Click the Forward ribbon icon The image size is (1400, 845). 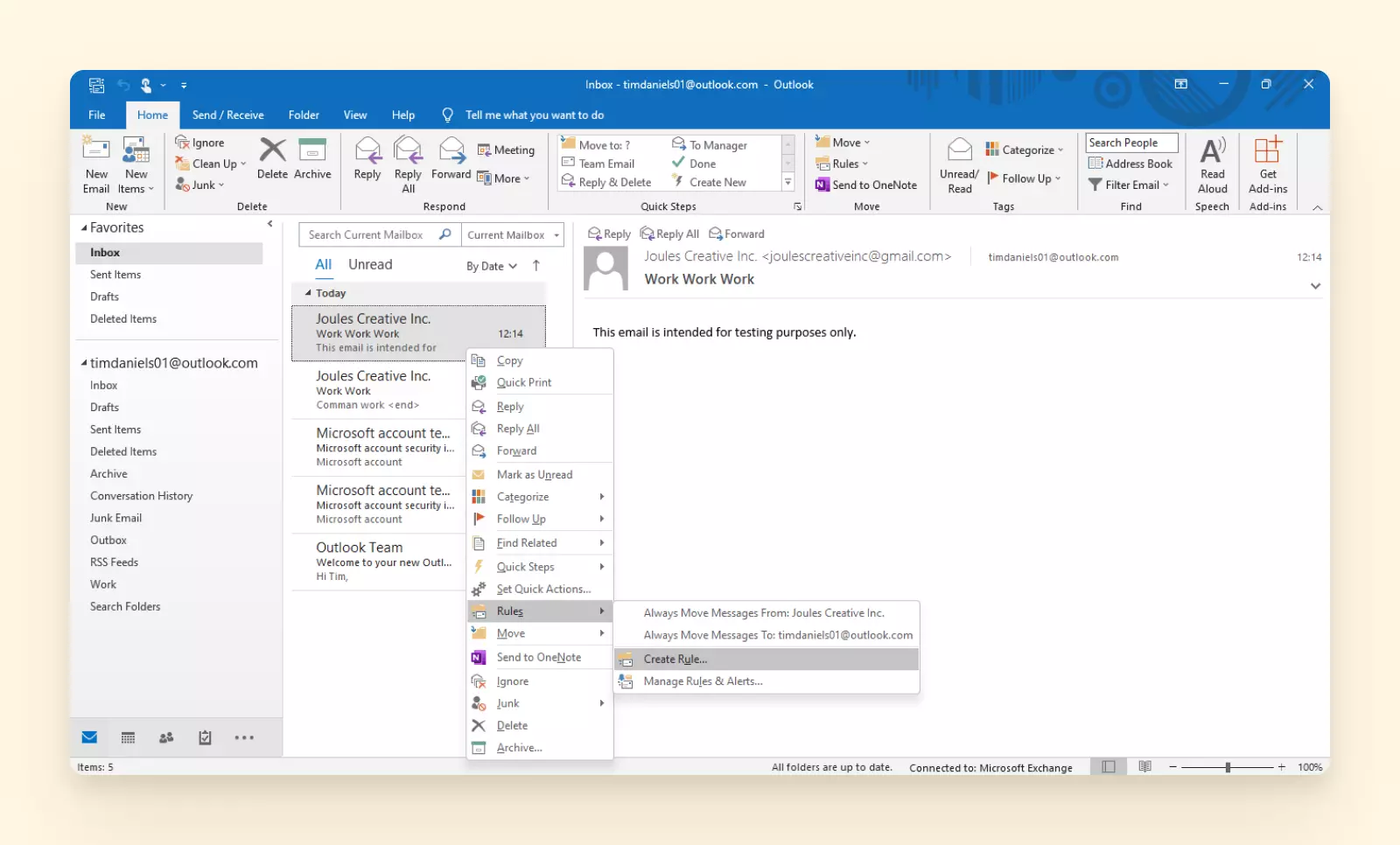(x=451, y=158)
